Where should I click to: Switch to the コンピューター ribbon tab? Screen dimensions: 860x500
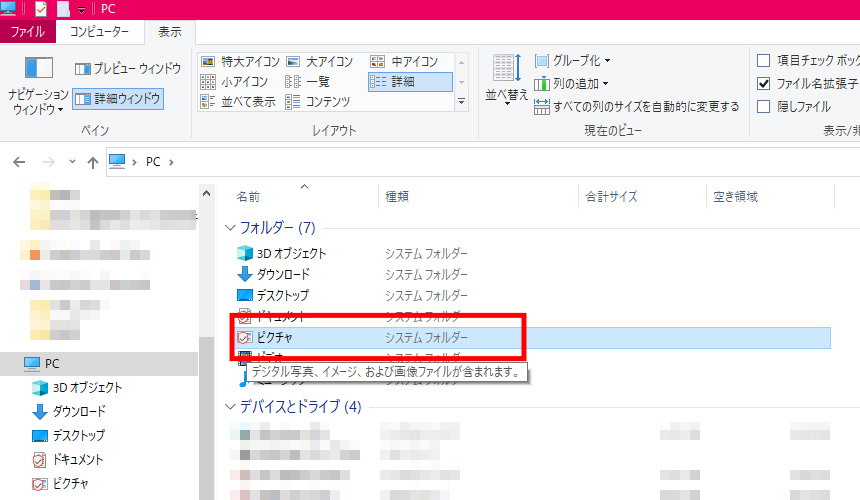coord(99,32)
